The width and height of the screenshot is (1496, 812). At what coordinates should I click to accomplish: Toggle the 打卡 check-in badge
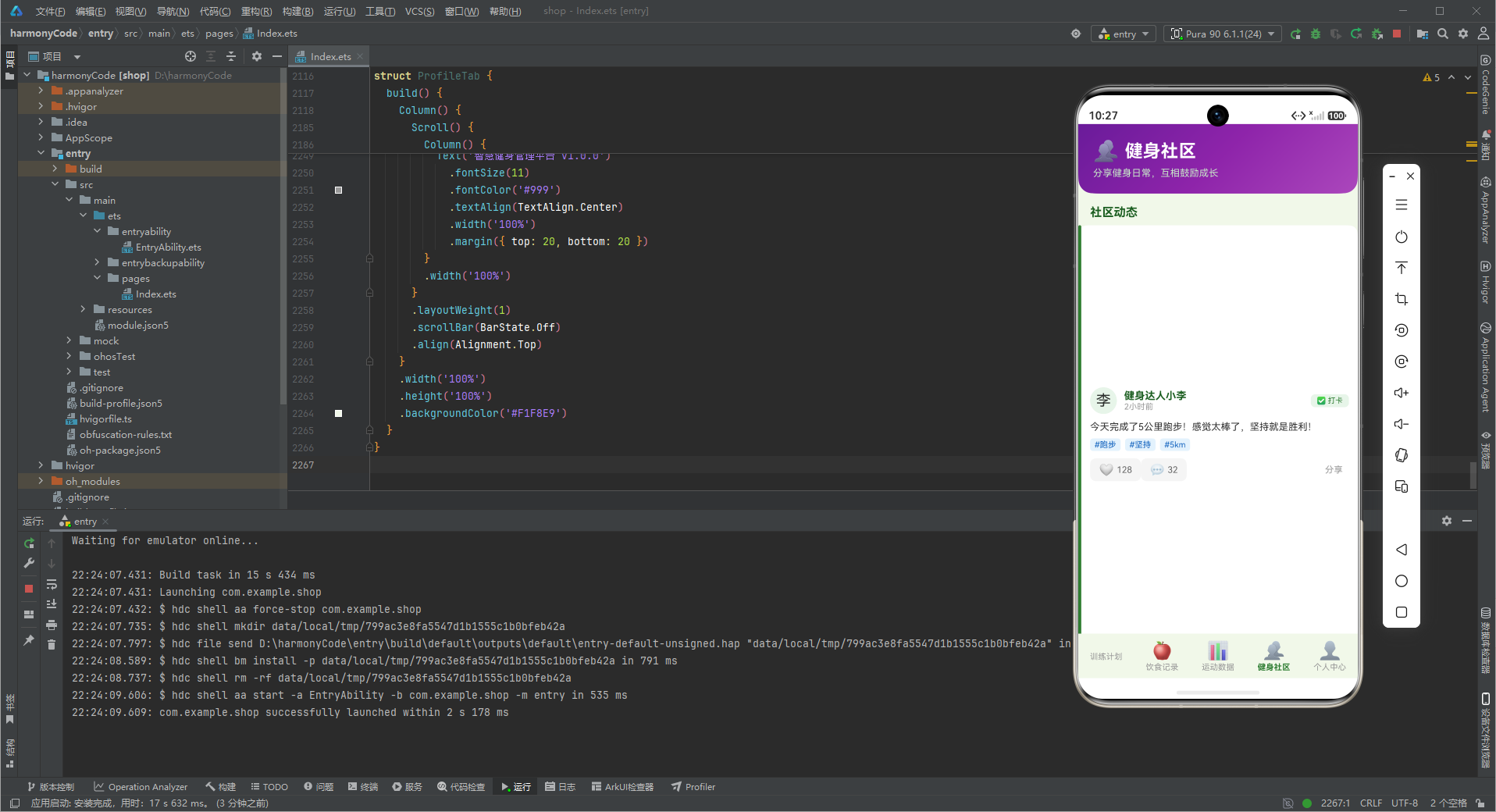point(1330,401)
